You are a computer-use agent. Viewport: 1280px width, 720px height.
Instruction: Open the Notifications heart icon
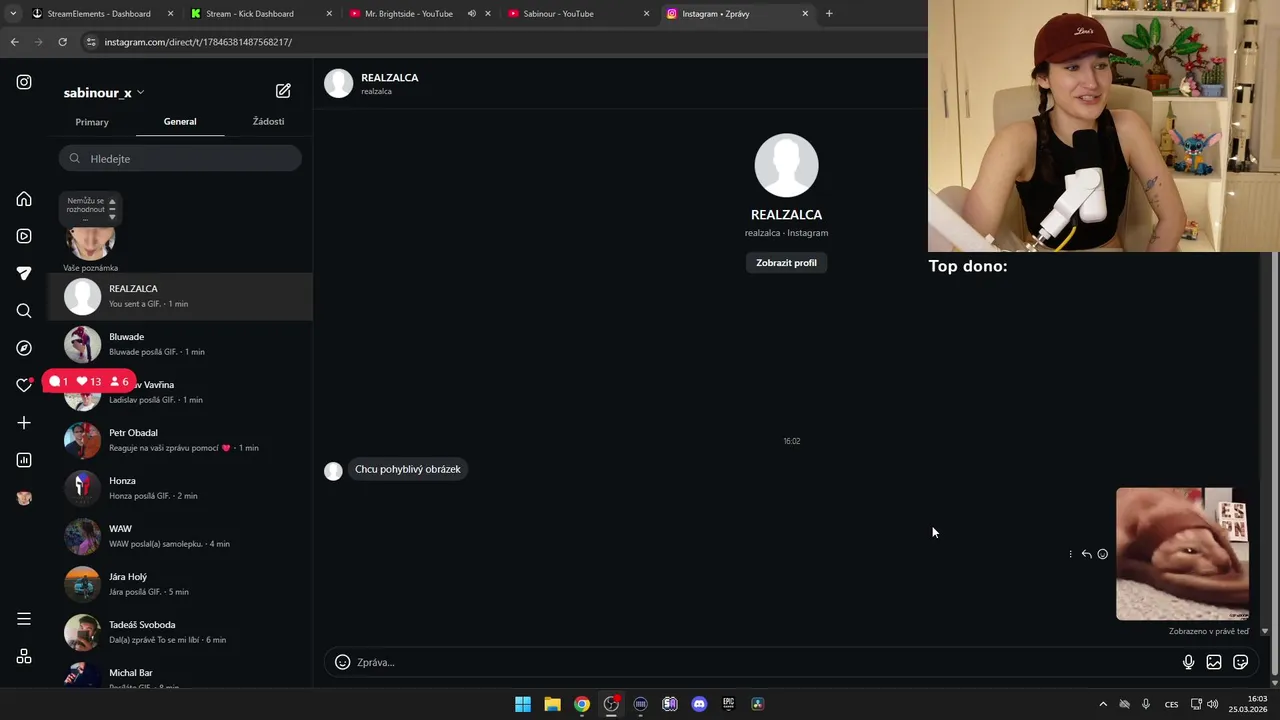(x=24, y=385)
